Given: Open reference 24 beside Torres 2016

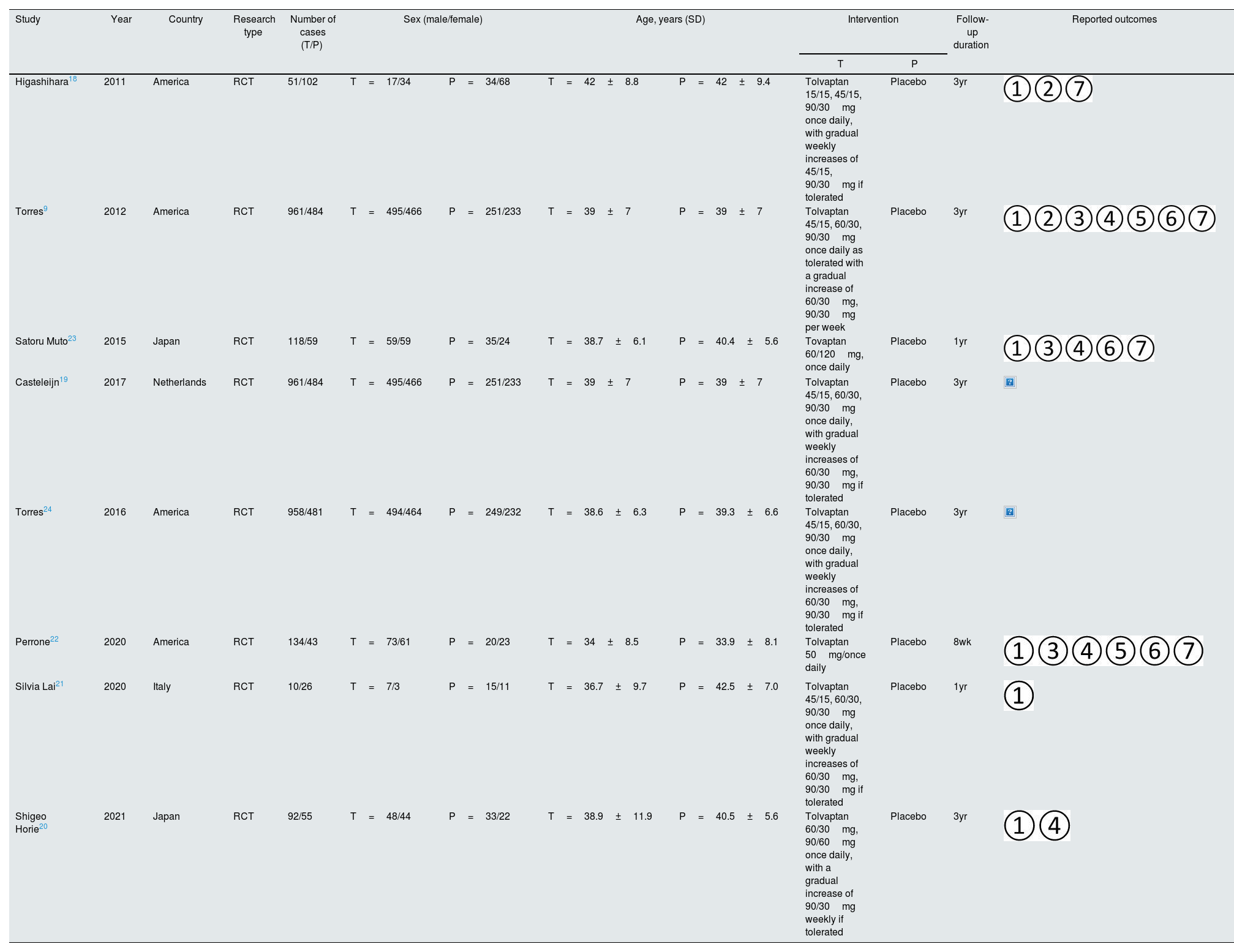Looking at the screenshot, I should pos(48,509).
